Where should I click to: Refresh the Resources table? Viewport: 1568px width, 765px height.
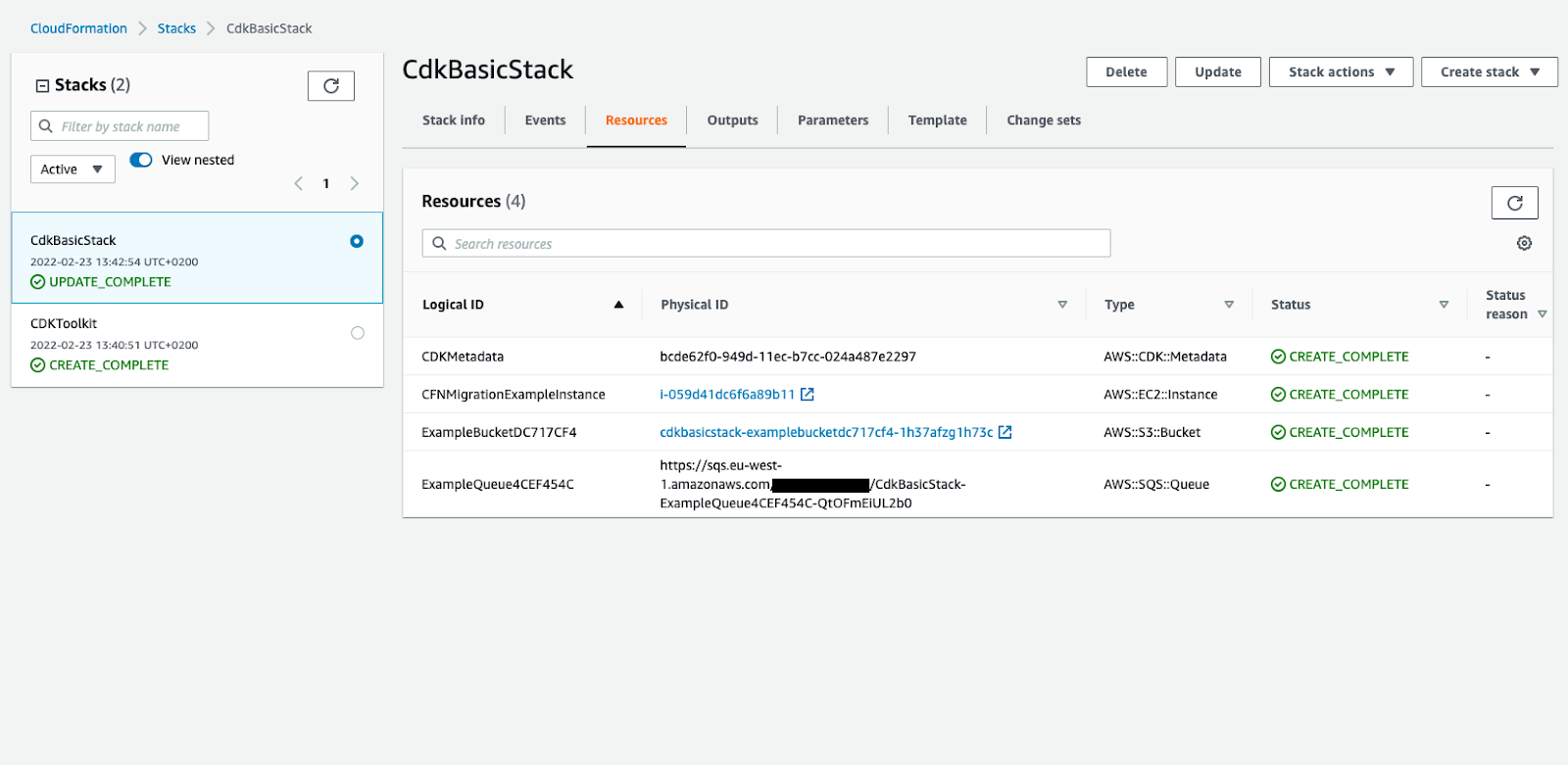tap(1514, 203)
